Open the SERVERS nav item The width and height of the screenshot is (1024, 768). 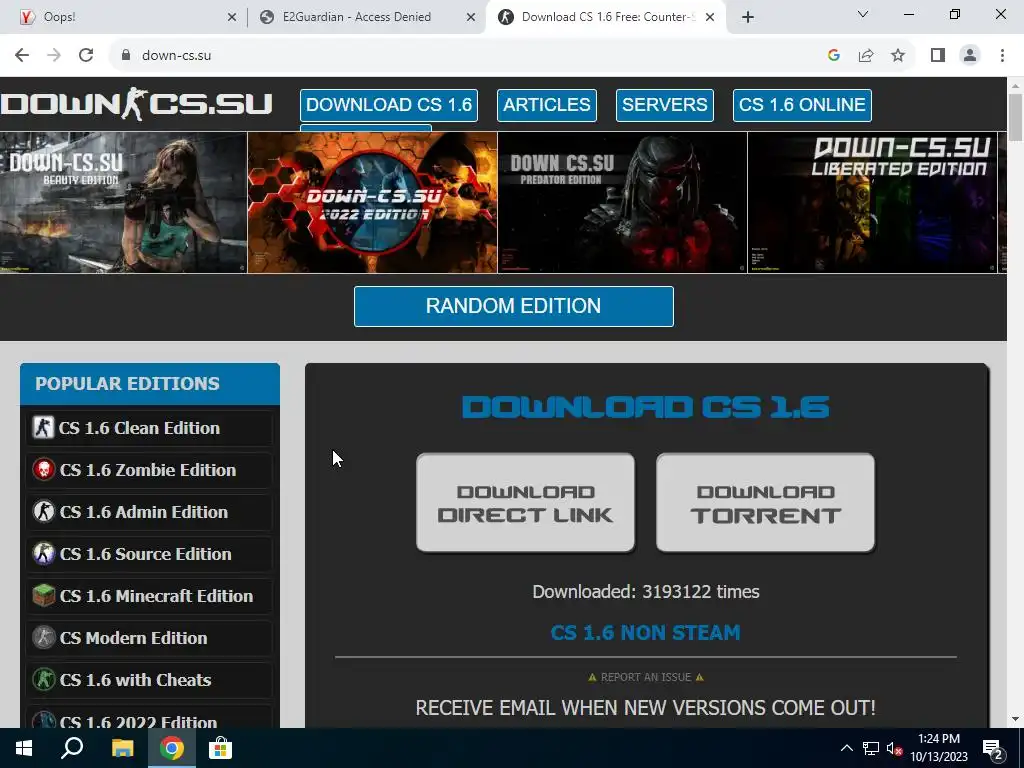click(x=665, y=105)
